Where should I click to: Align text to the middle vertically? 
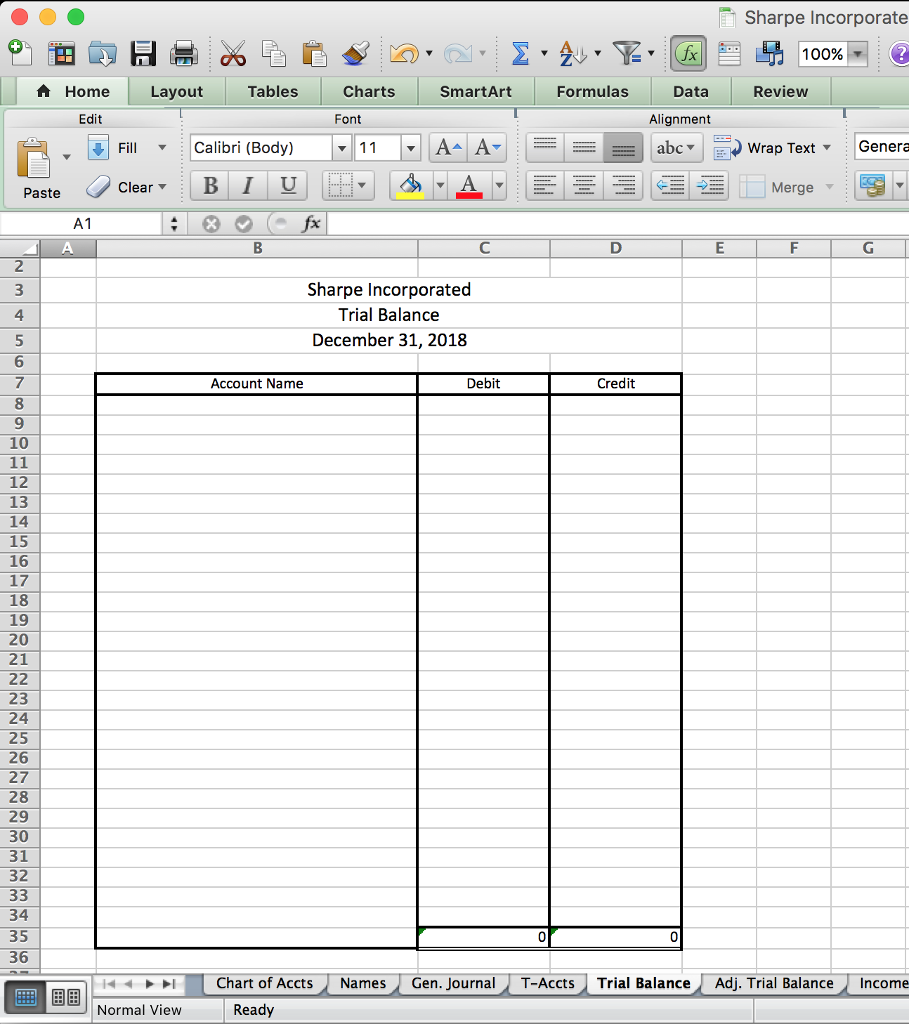click(x=584, y=148)
